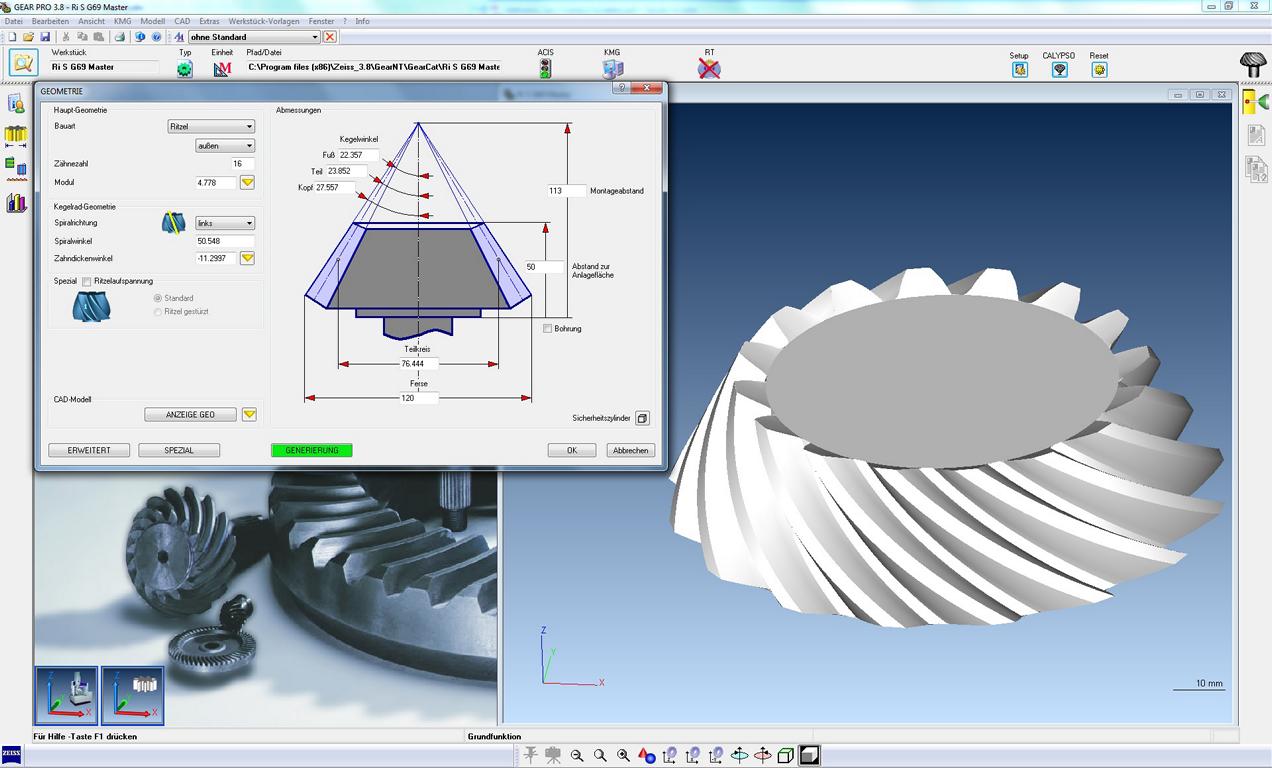Image resolution: width=1272 pixels, height=768 pixels.
Task: Select the Standard radio button
Action: click(x=157, y=298)
